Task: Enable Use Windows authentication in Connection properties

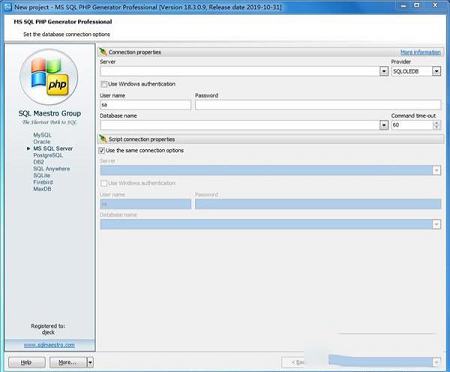Action: 104,84
